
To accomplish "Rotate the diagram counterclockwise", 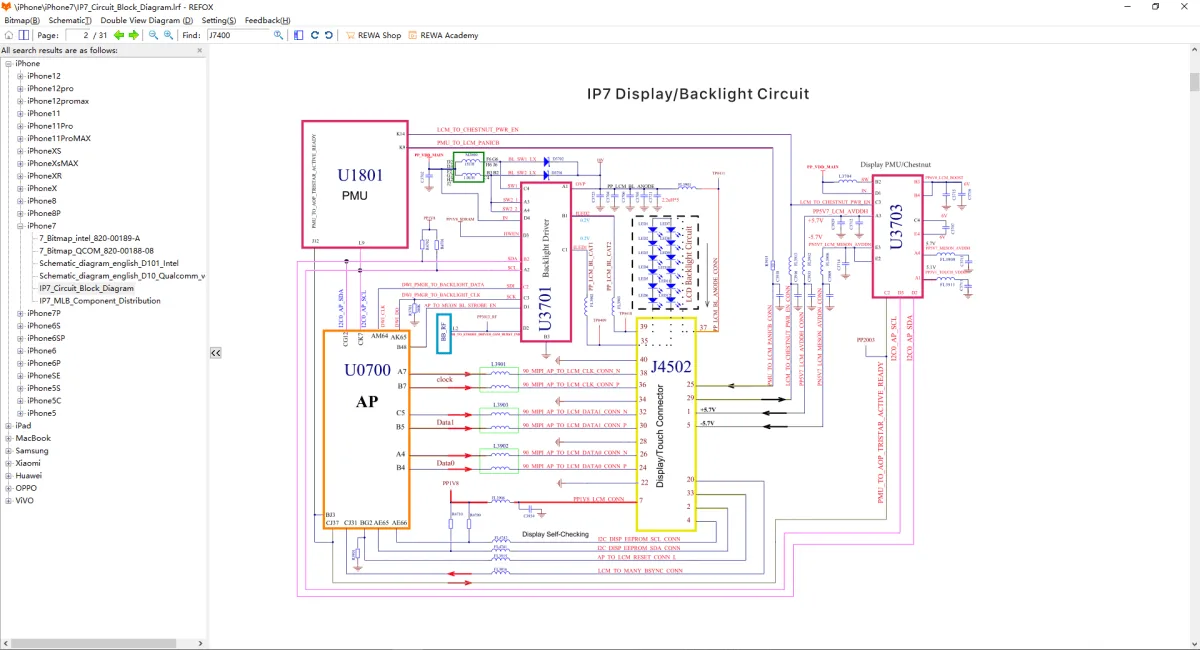I will pos(328,35).
